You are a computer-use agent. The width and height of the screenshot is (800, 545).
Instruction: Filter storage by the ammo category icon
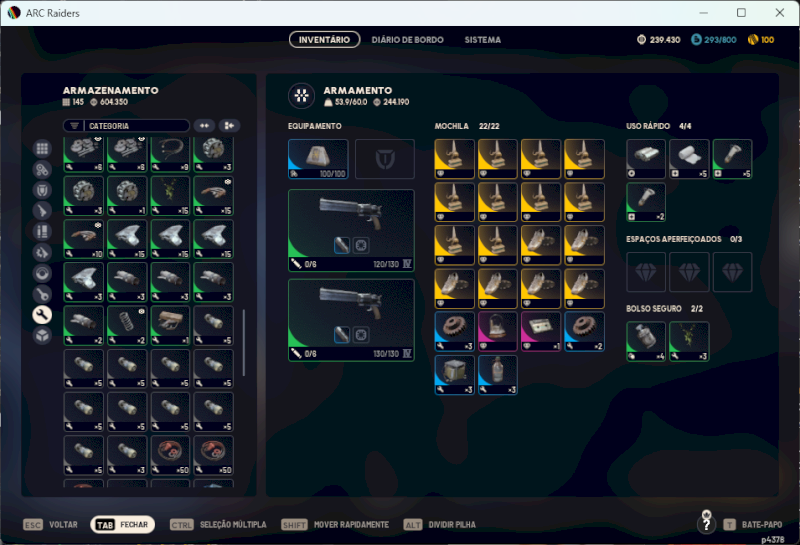click(x=42, y=232)
